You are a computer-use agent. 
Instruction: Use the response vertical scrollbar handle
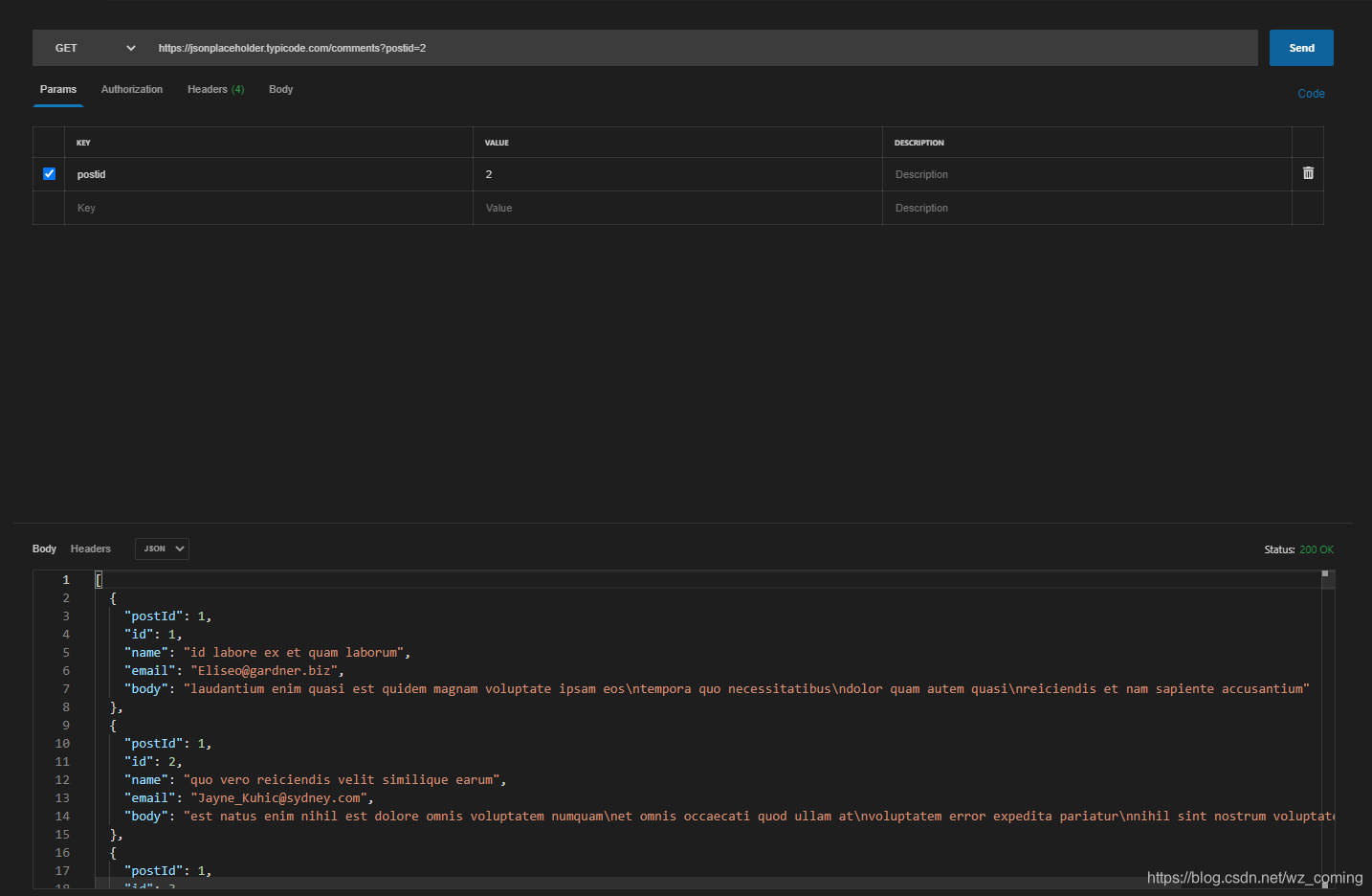[x=1326, y=579]
